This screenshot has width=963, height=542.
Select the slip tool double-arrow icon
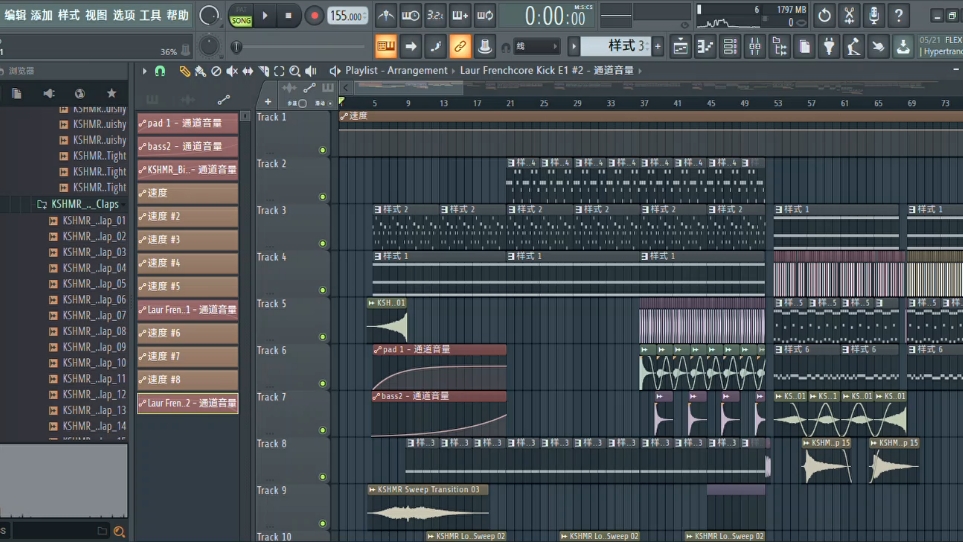point(248,71)
